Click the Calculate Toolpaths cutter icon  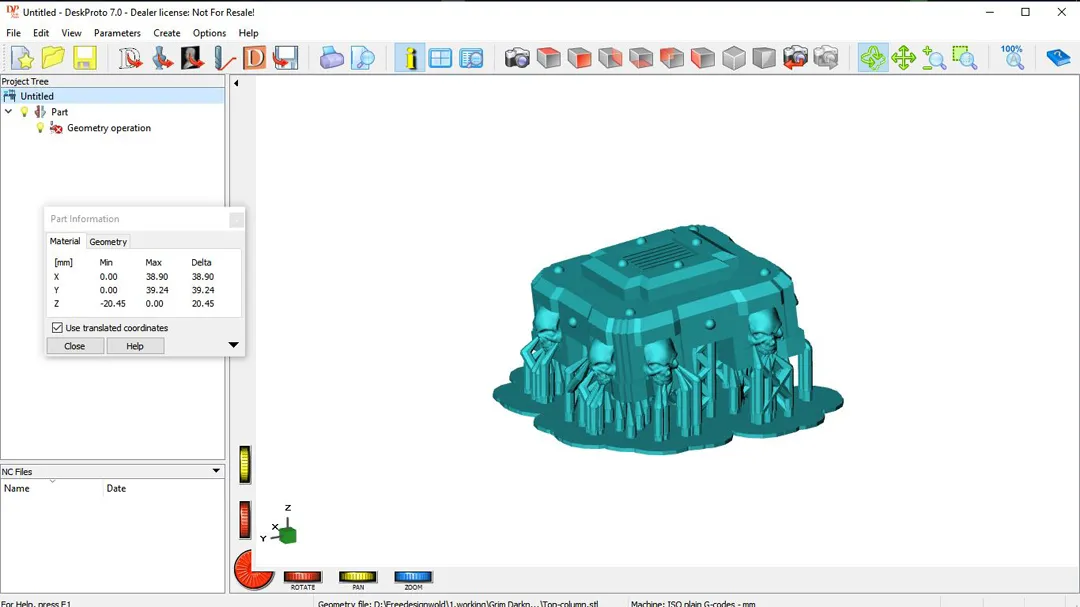(223, 58)
